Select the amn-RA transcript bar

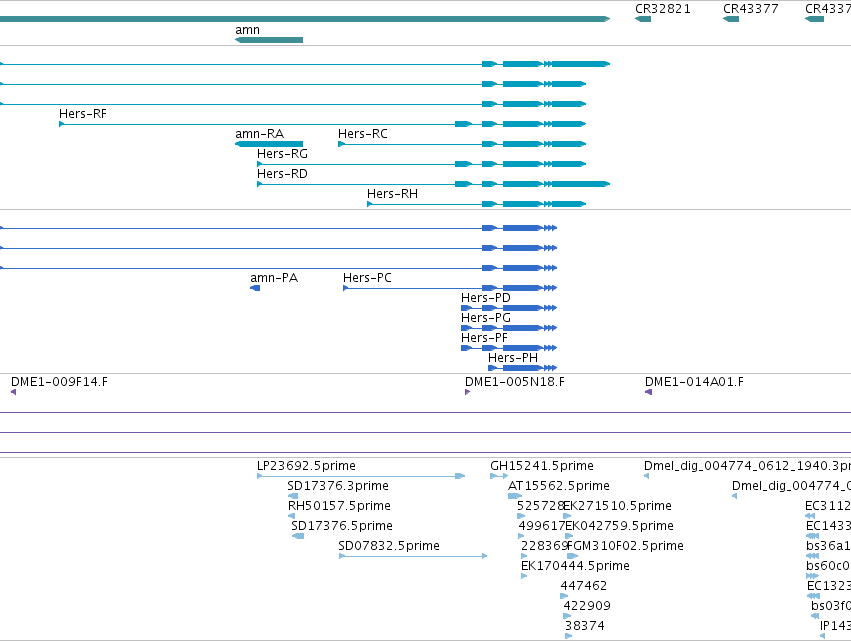pos(269,144)
